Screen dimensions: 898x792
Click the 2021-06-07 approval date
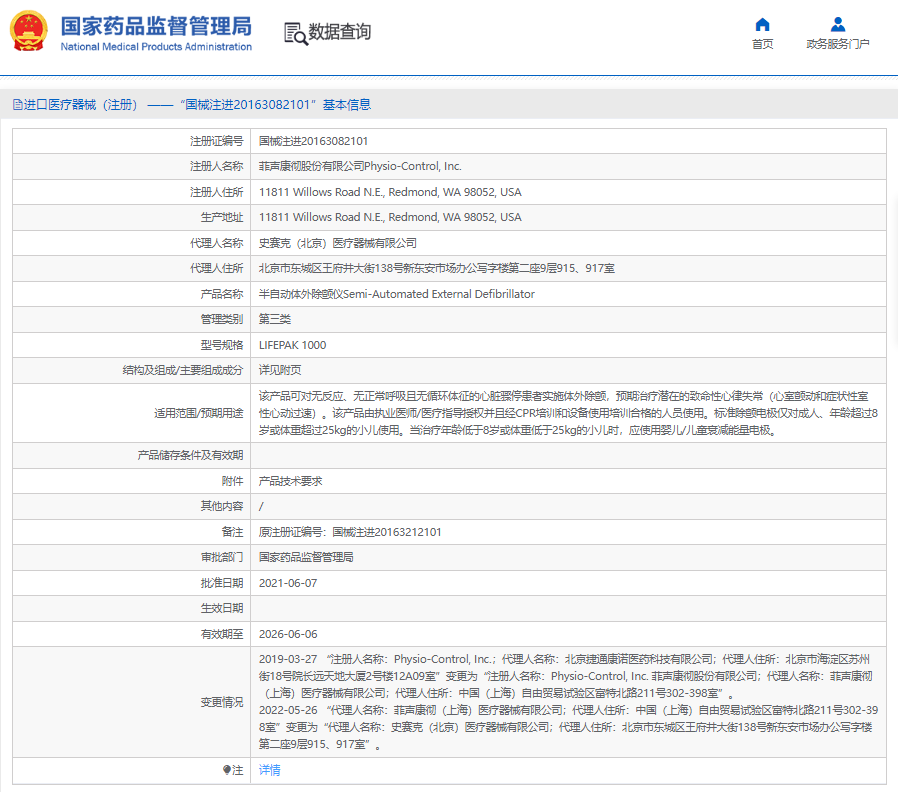(288, 583)
